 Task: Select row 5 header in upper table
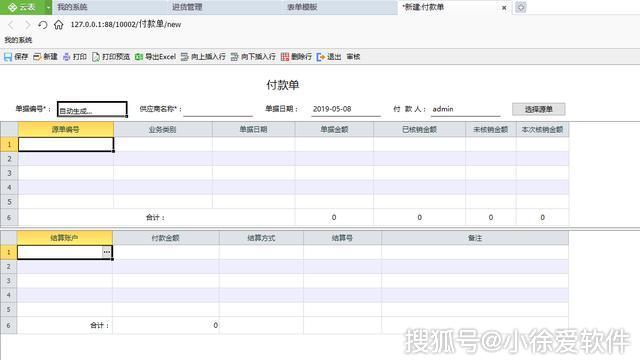(x=9, y=202)
